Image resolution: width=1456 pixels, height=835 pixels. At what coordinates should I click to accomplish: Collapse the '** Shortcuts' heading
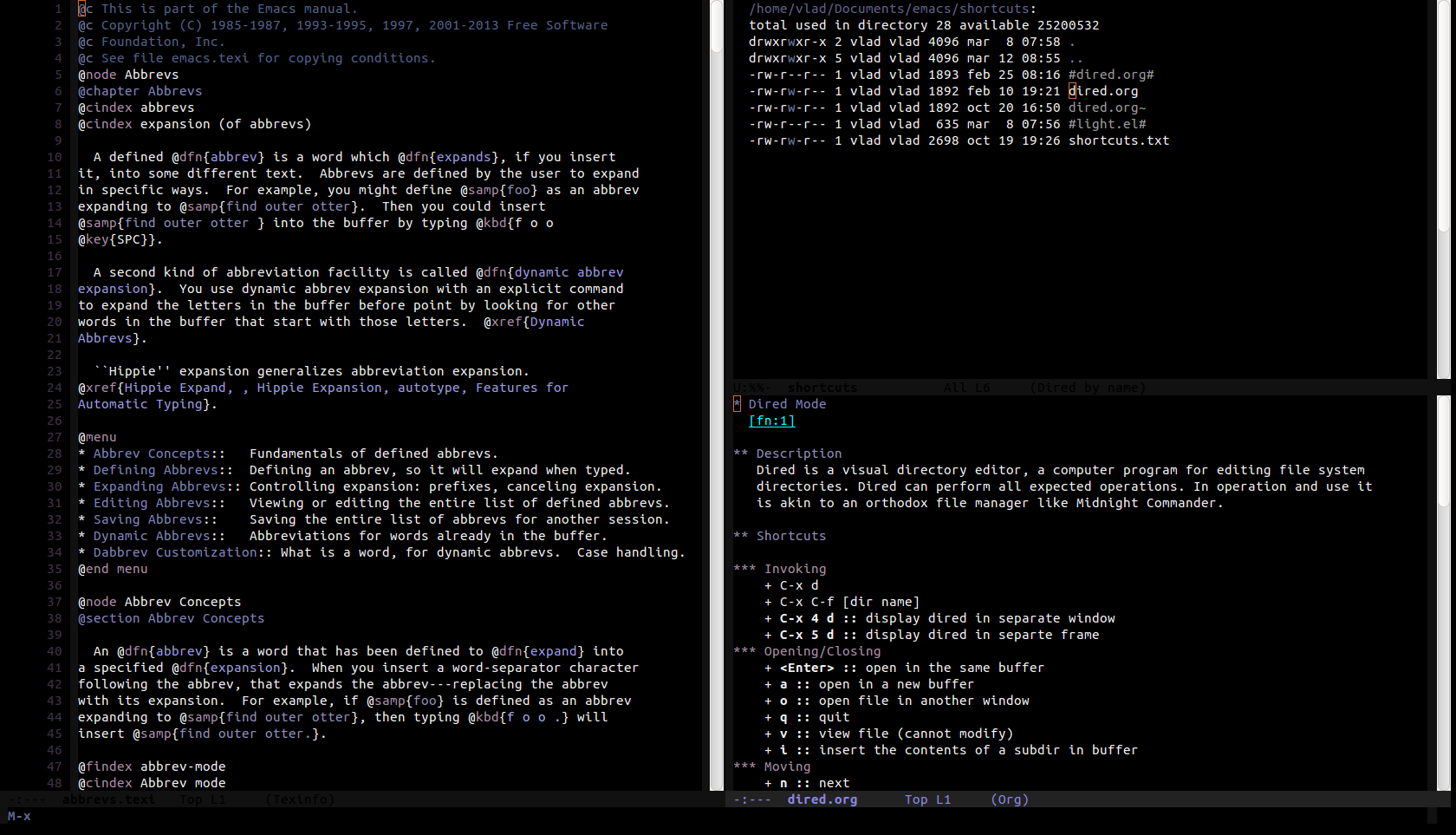click(779, 536)
